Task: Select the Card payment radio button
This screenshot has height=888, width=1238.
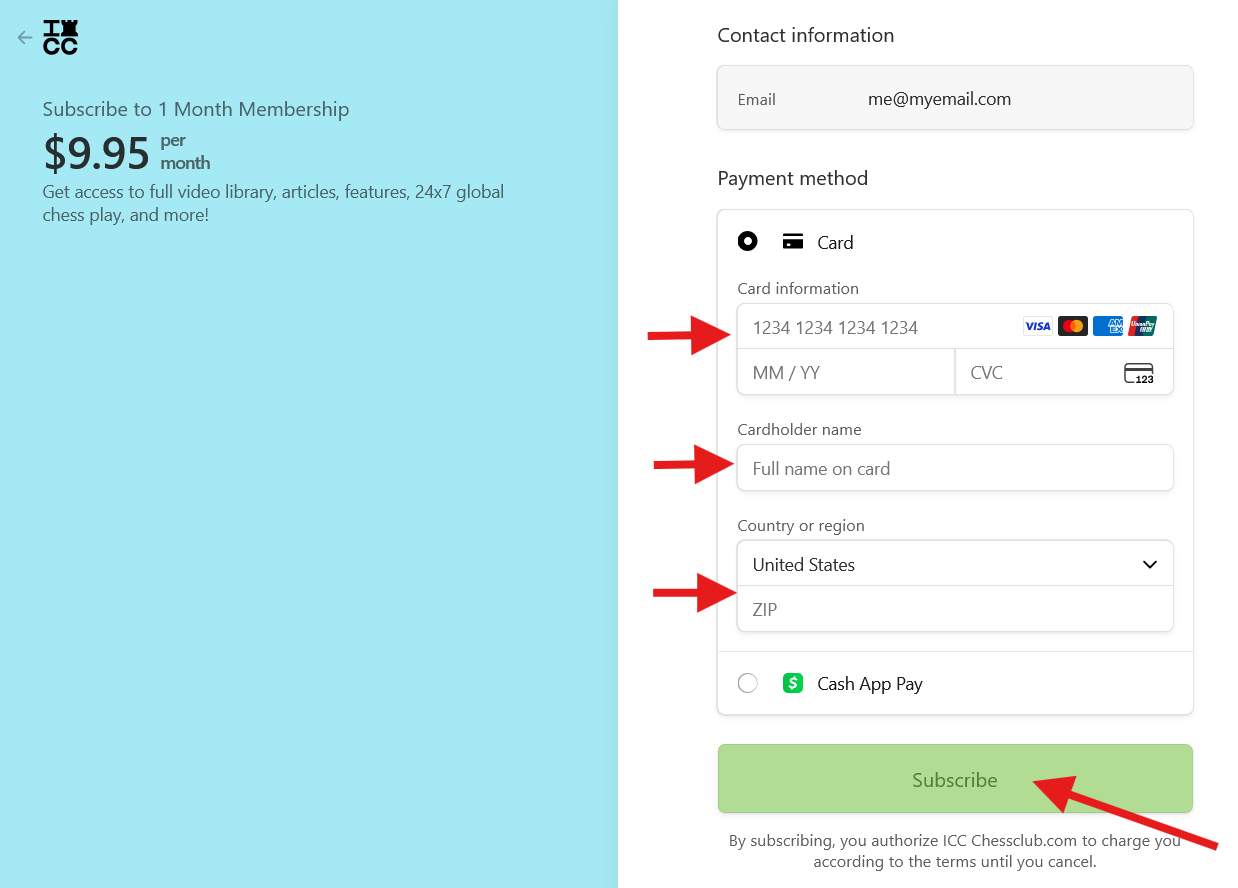Action: (x=747, y=241)
